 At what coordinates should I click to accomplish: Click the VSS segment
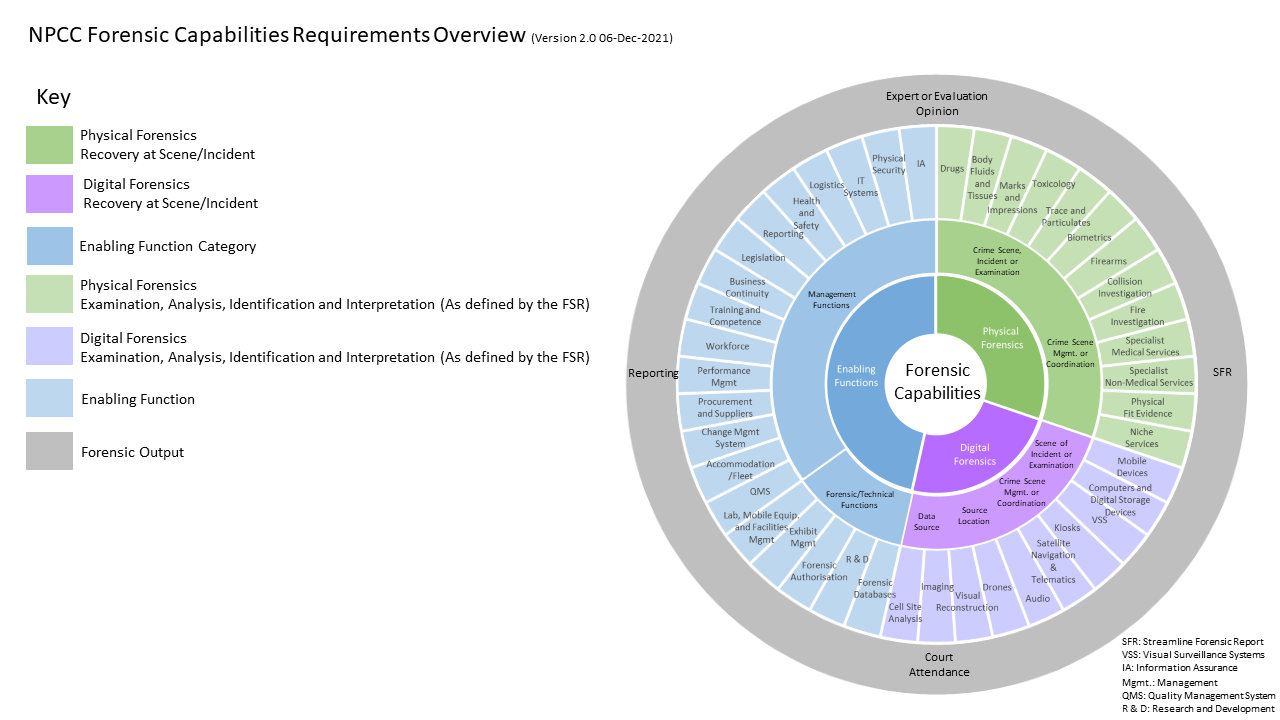point(1099,520)
